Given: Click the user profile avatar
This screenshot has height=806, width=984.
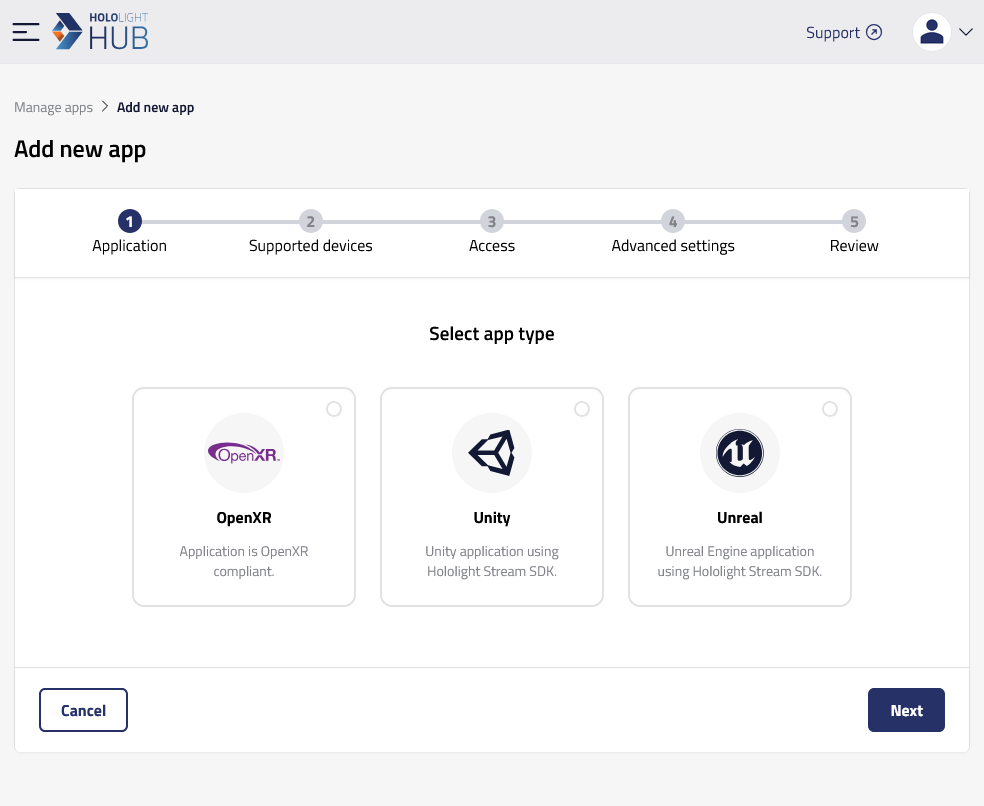Looking at the screenshot, I should (931, 32).
